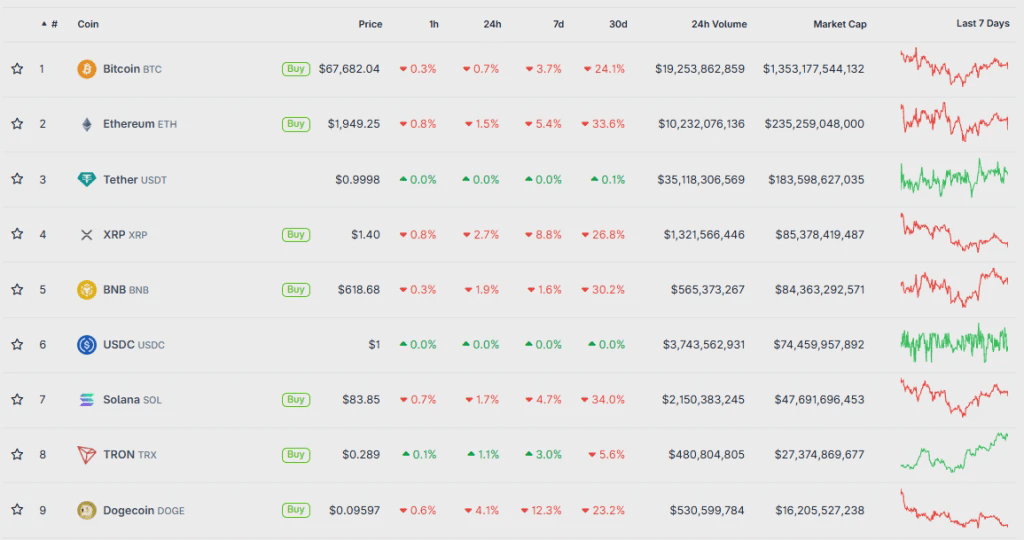Open the Solana coin name link
The width and height of the screenshot is (1024, 540).
click(x=121, y=400)
